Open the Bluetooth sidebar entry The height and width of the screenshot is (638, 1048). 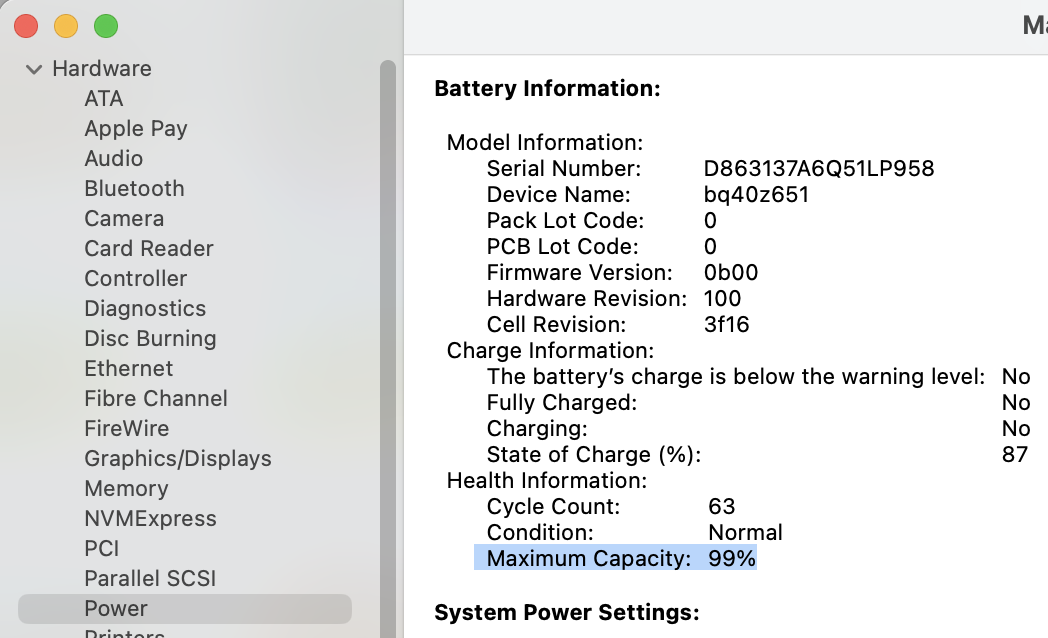coord(134,188)
